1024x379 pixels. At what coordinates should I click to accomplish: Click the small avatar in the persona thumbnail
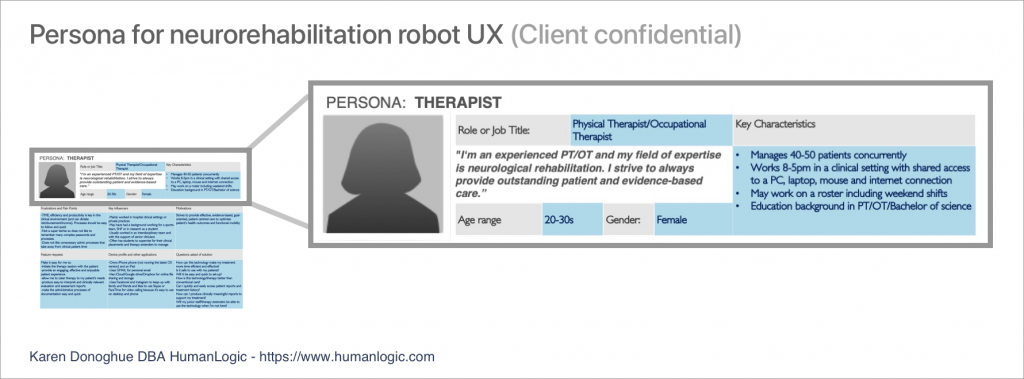(57, 180)
